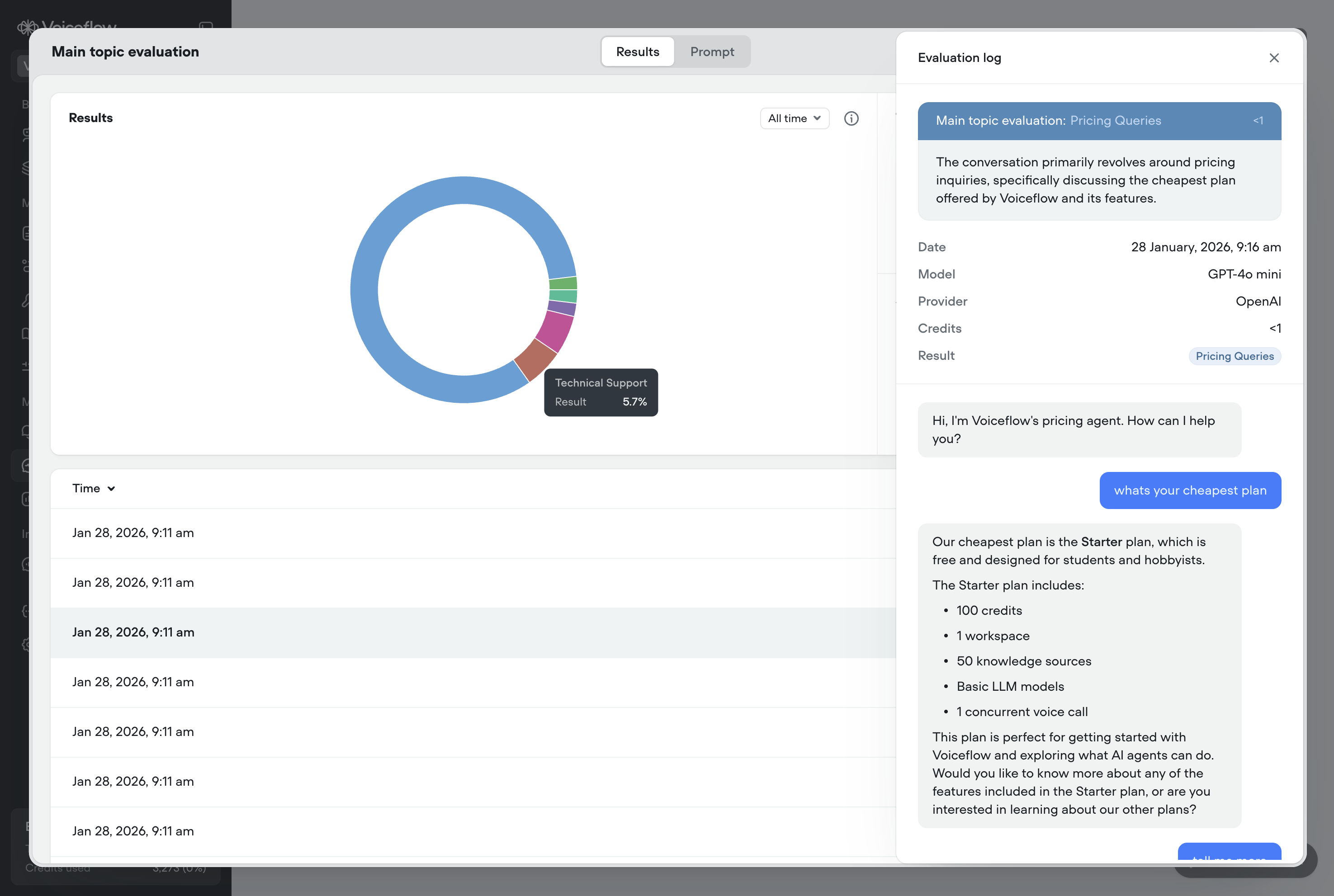Click the top green donut chart segment
This screenshot has width=1334, height=896.
coord(563,283)
